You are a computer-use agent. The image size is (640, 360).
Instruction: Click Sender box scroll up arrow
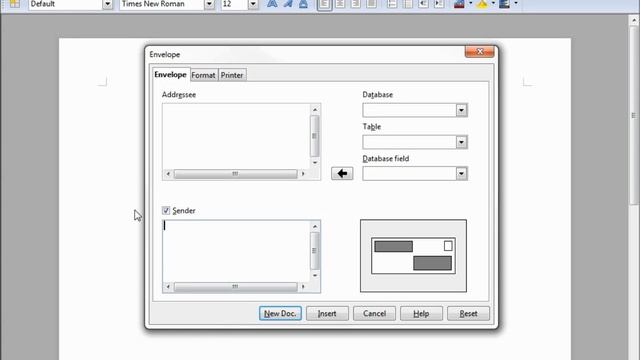pos(315,227)
